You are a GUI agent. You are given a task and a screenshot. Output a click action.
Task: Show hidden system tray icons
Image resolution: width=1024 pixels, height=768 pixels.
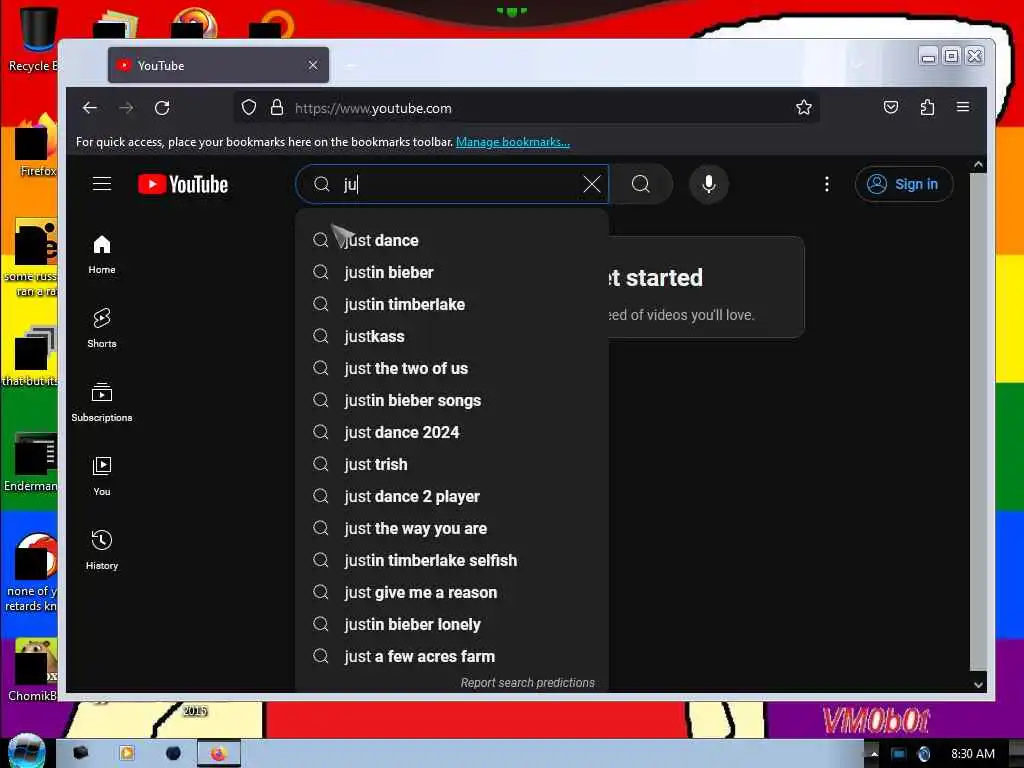(x=874, y=754)
